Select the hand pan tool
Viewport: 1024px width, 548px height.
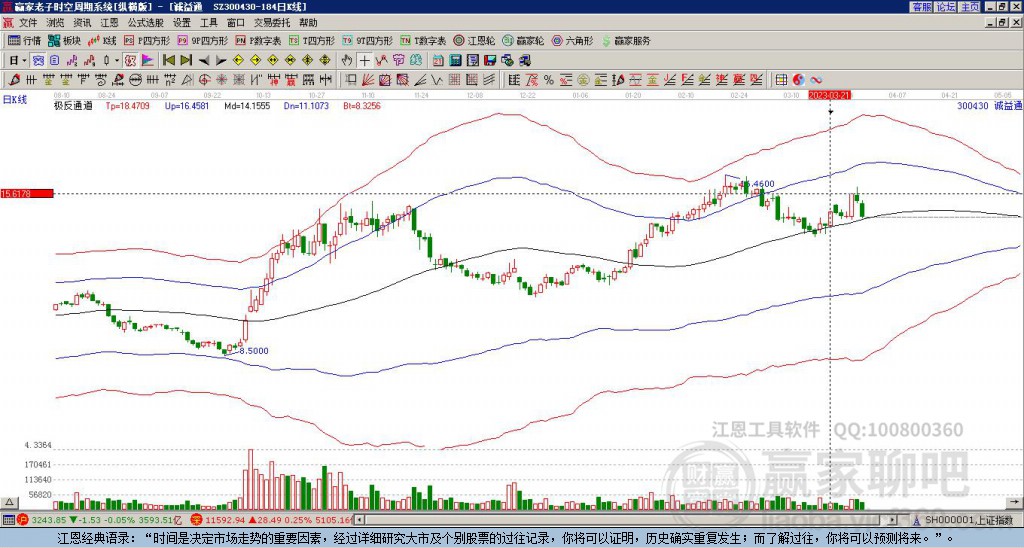(x=347, y=60)
